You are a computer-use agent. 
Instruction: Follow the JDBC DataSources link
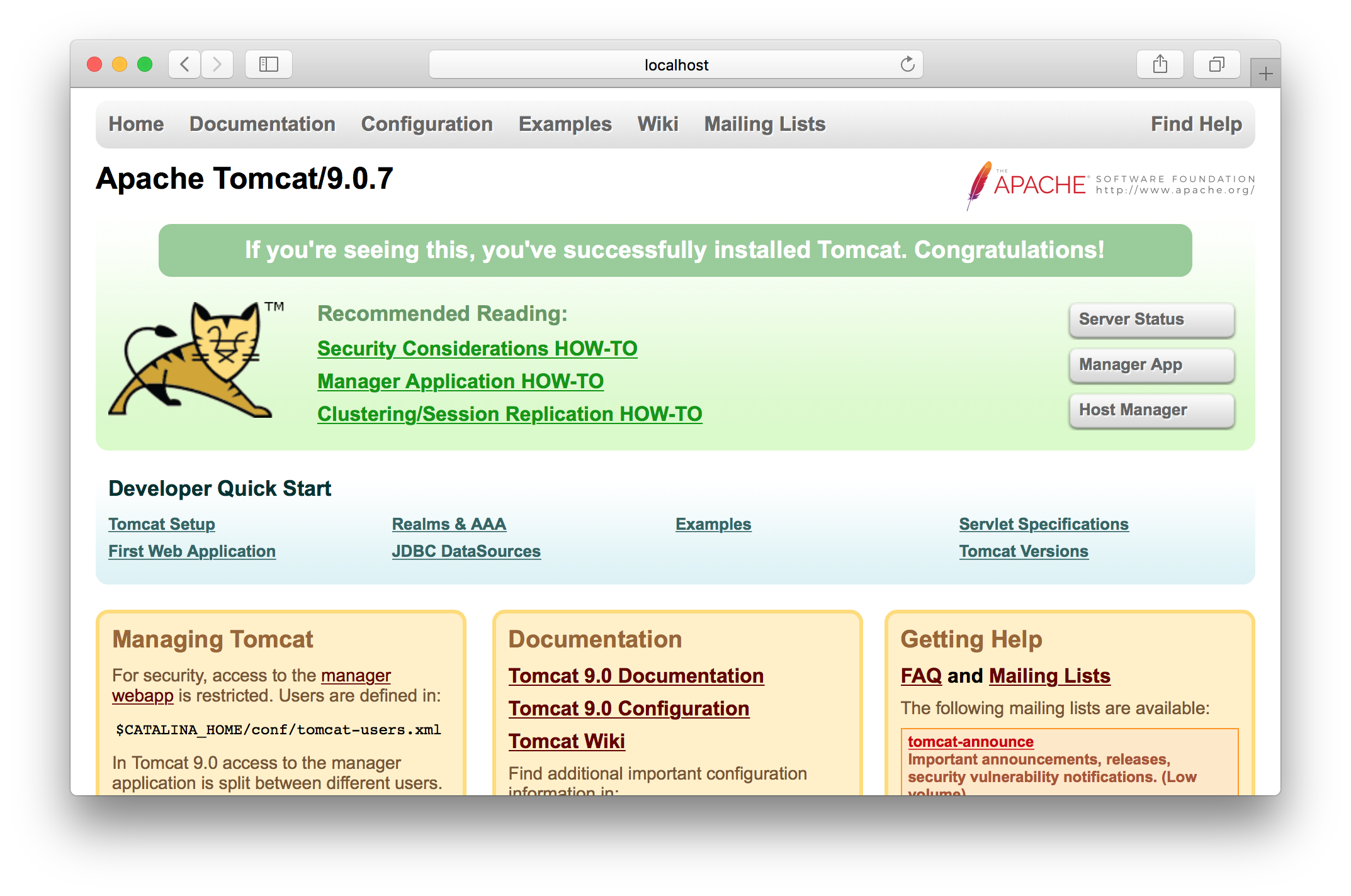(x=466, y=551)
